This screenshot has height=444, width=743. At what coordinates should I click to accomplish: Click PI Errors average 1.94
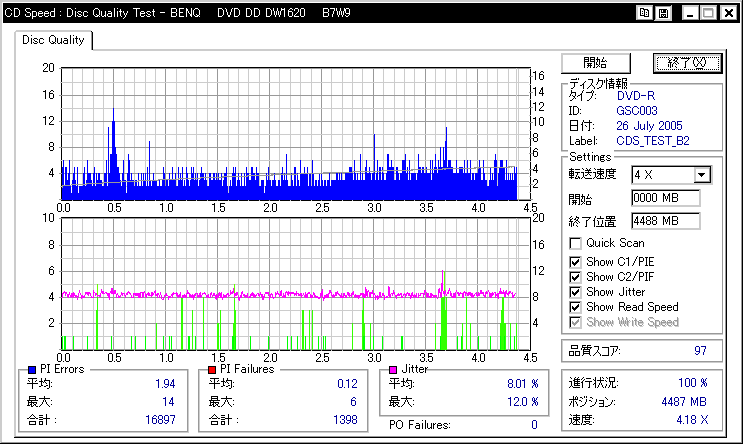point(165,384)
